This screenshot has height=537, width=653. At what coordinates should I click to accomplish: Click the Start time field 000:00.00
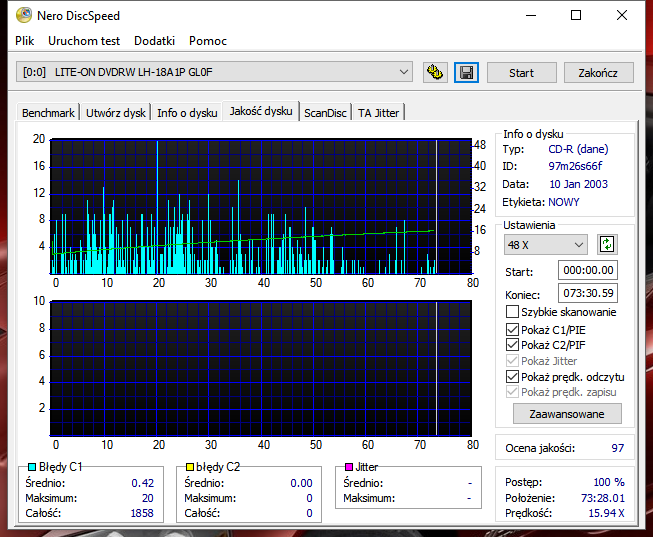pyautogui.click(x=588, y=270)
